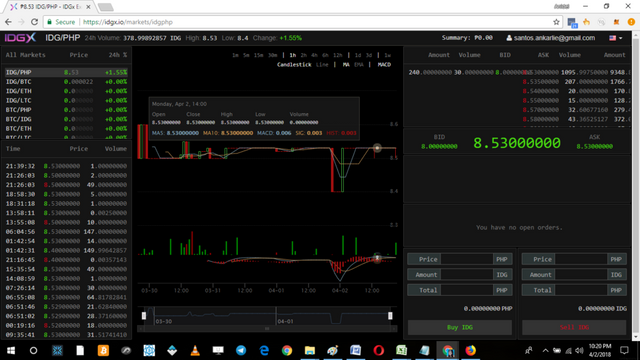Select the IDG/LTC market row
Screen dimensions: 640x360
[66, 100]
